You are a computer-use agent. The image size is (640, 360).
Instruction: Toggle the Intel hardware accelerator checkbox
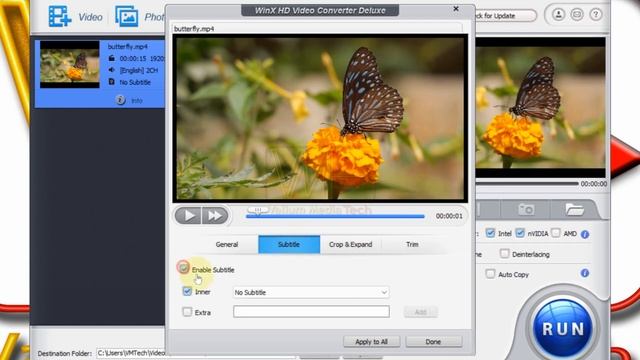click(490, 233)
